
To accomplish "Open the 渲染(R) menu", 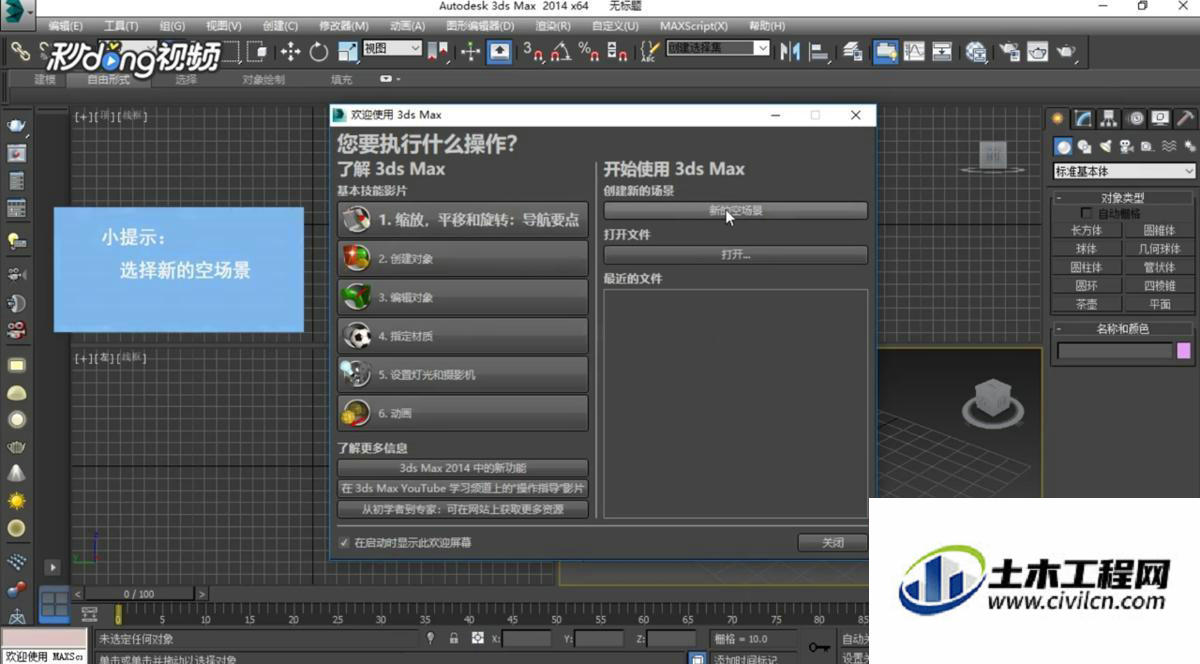I will (552, 26).
